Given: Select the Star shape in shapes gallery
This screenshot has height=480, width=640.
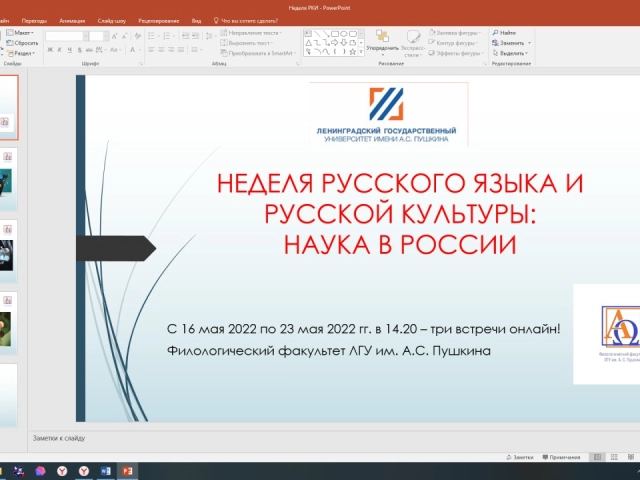Looking at the screenshot, I should coord(353,51).
